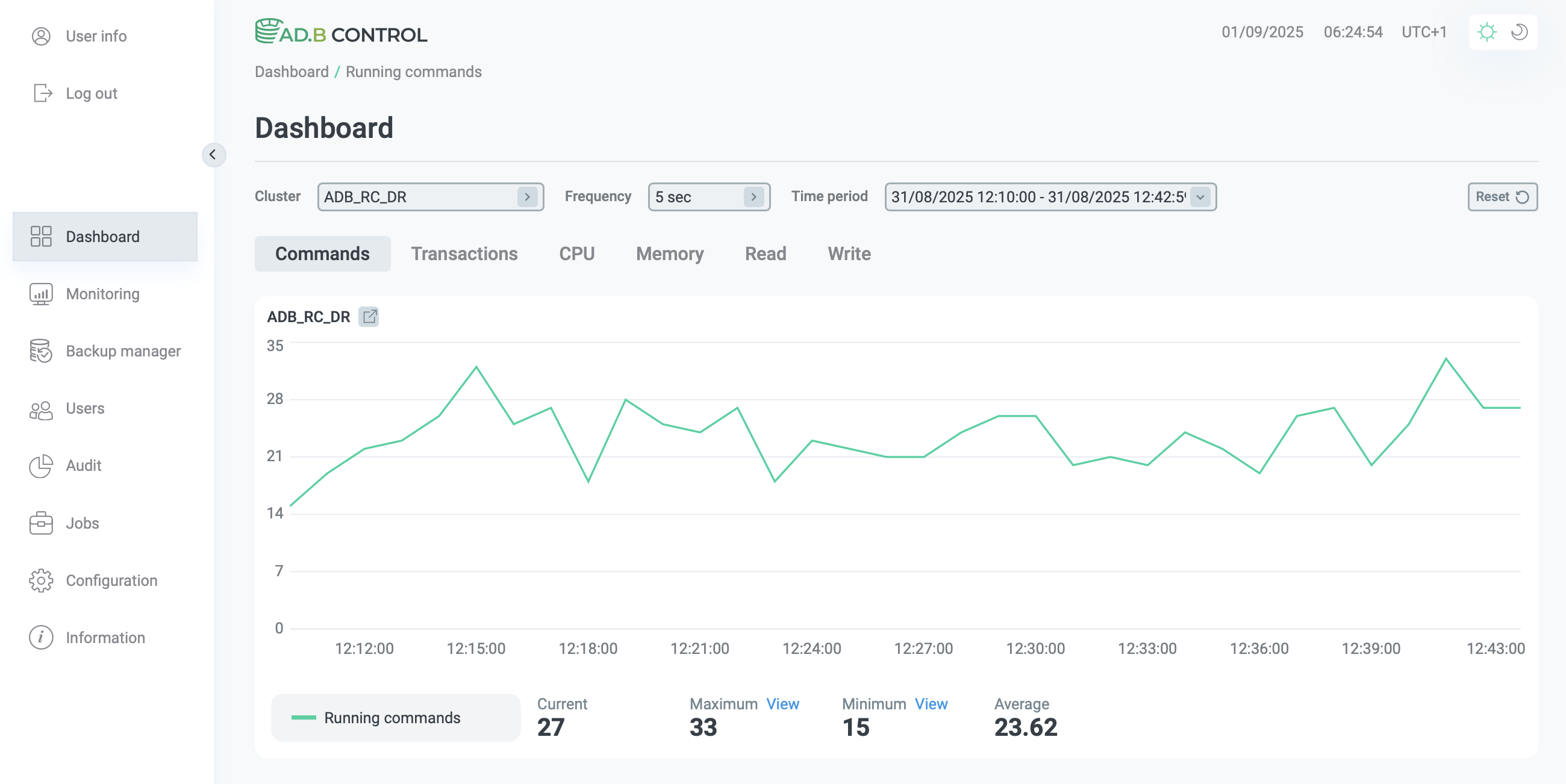Open the Users section icon
The image size is (1566, 784).
coord(41,408)
